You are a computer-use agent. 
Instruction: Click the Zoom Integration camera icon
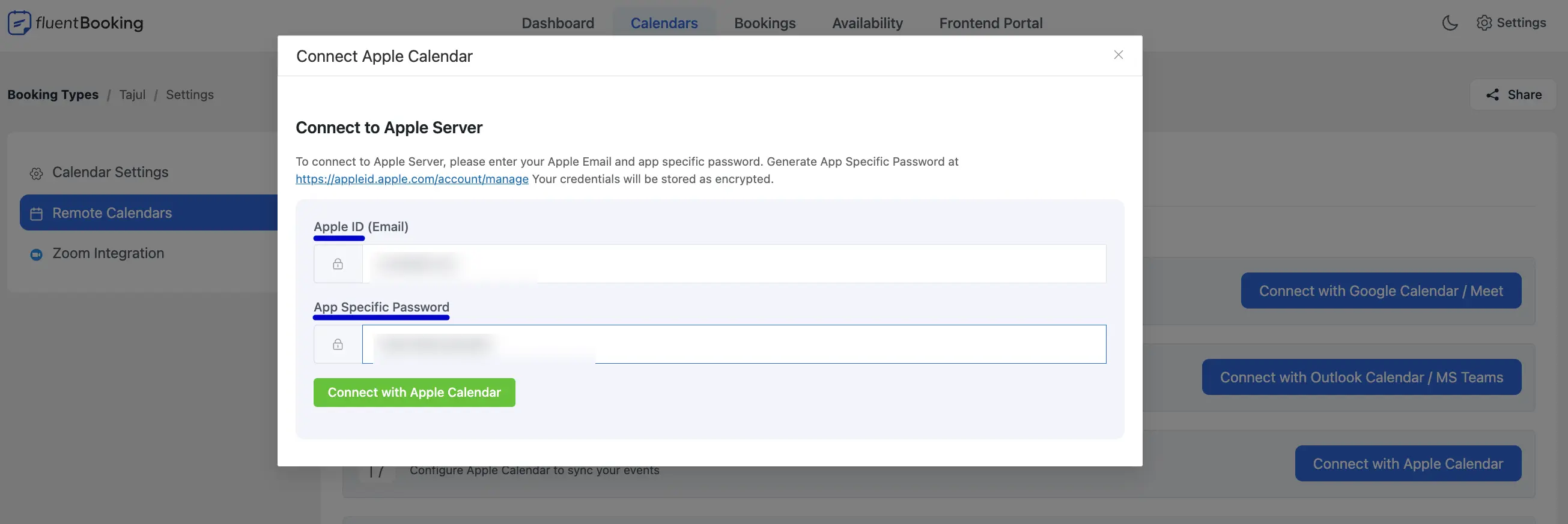click(37, 254)
